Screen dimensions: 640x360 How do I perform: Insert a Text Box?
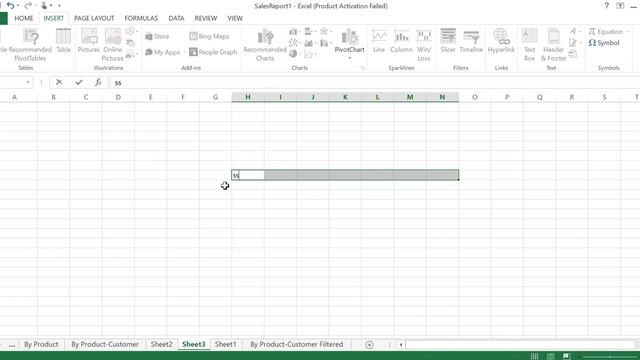pyautogui.click(x=529, y=45)
